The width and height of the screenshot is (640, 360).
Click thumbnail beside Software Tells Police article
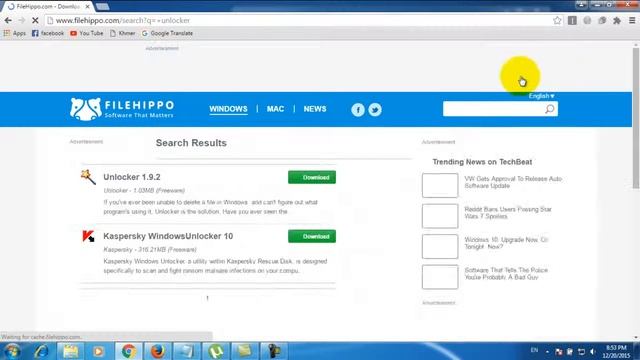click(x=440, y=277)
